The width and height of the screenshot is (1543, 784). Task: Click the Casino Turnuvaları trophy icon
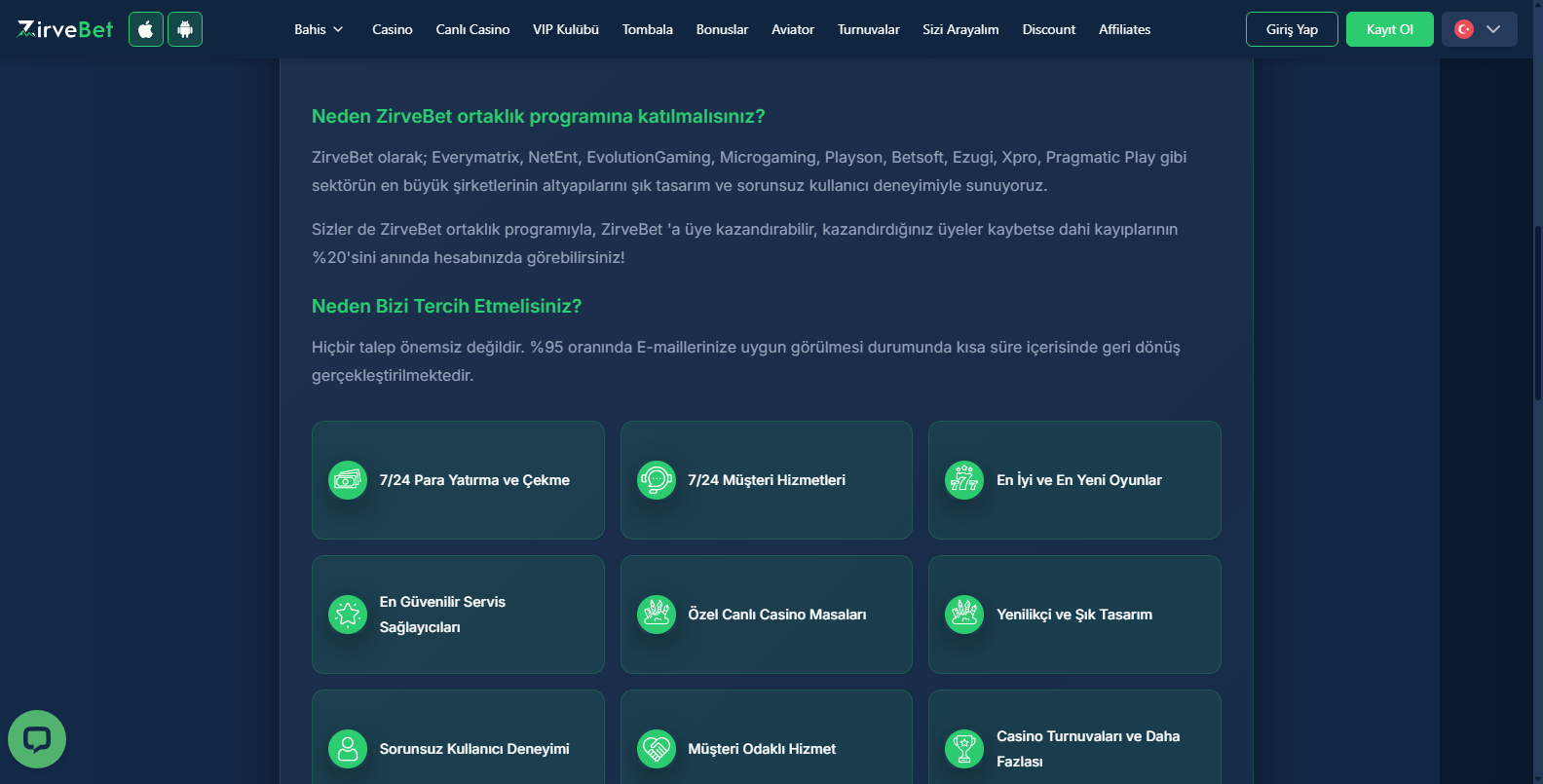(x=964, y=749)
